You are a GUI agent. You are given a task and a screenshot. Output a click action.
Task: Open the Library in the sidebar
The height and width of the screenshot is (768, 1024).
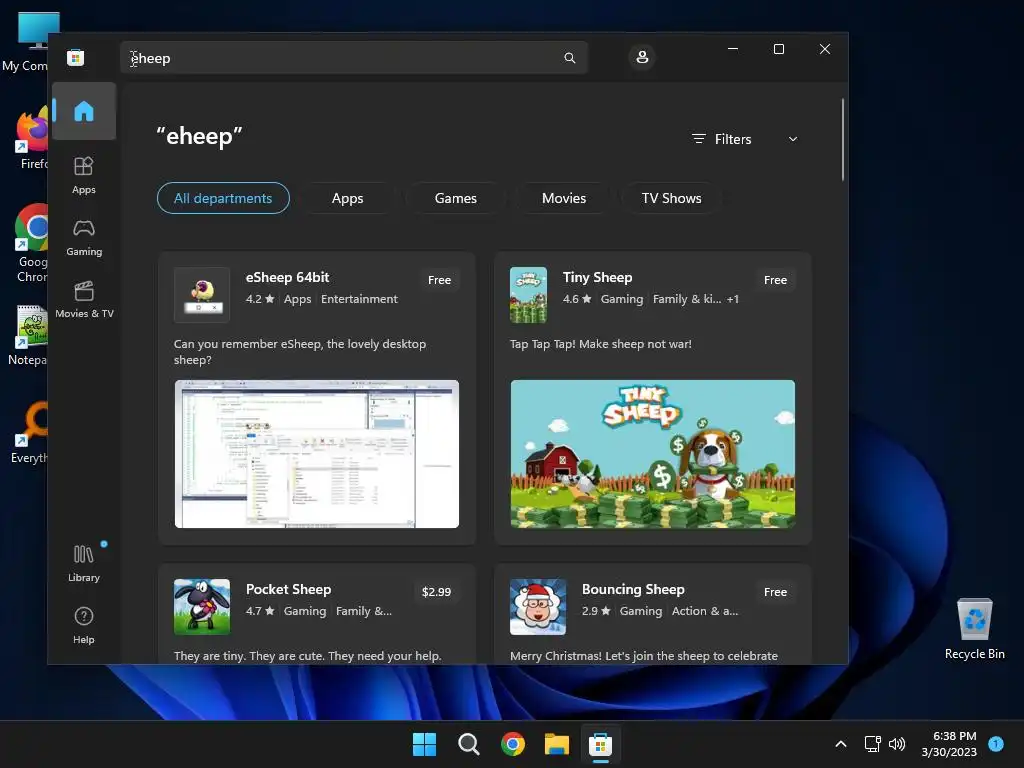point(84,563)
